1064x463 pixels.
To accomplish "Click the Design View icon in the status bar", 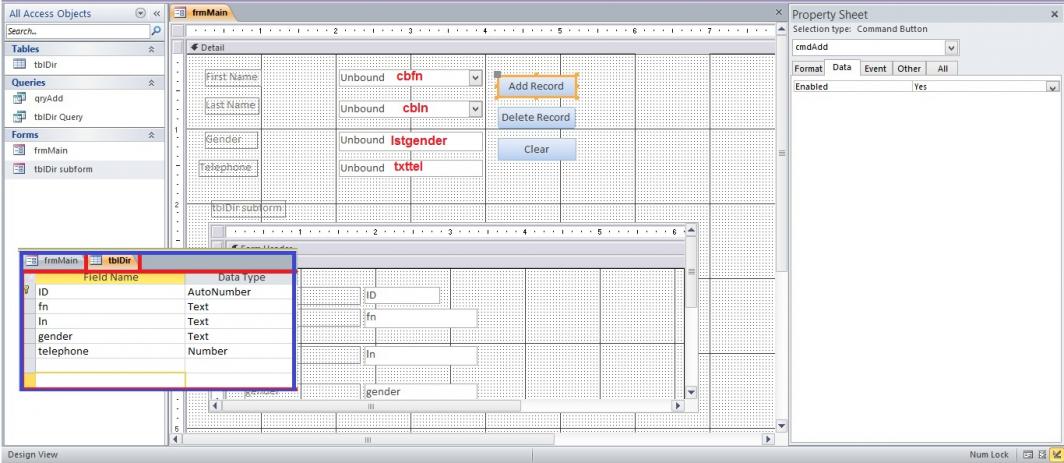I will tap(1056, 454).
